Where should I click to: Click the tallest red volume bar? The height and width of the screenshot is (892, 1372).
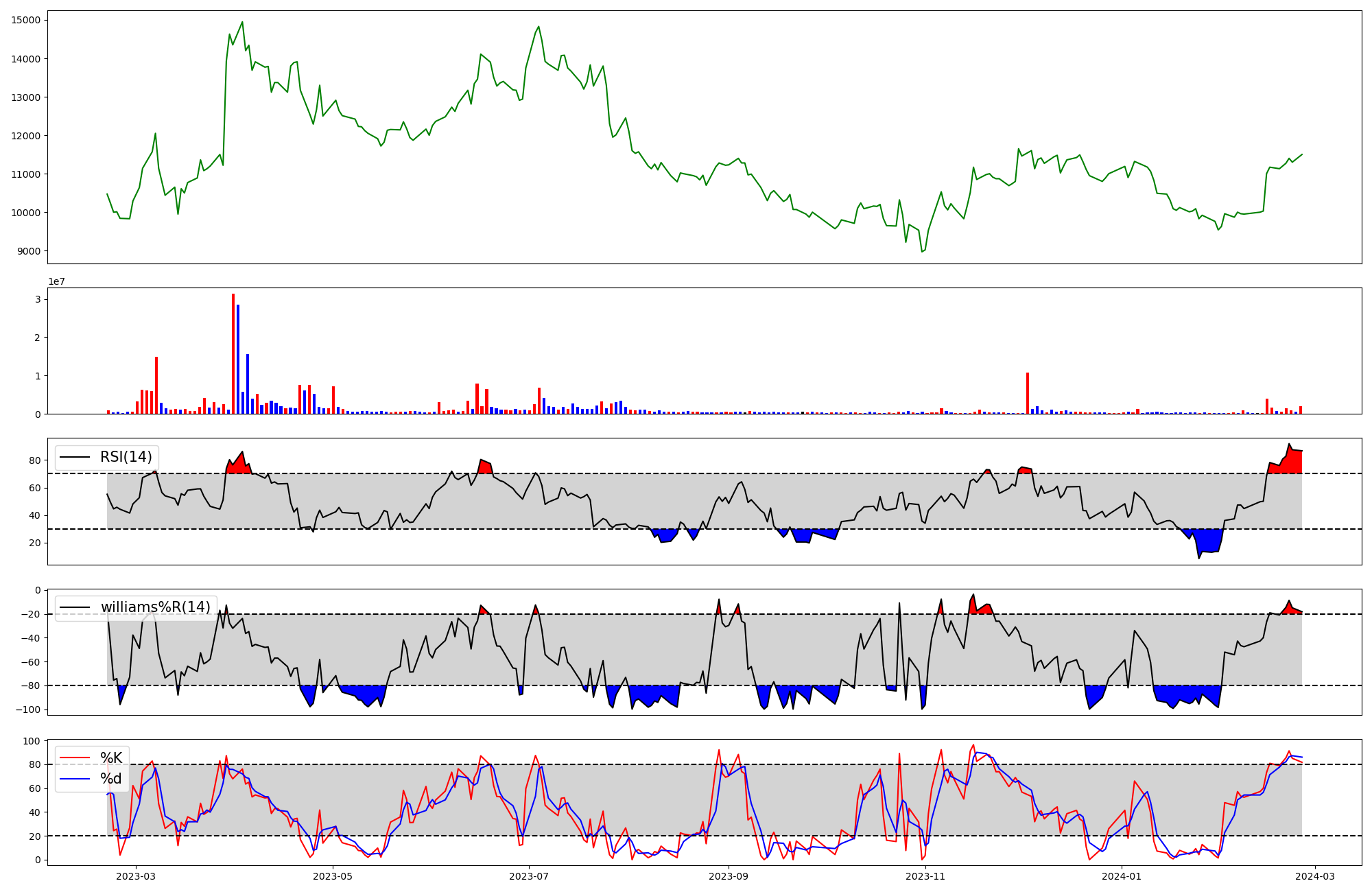(233, 353)
